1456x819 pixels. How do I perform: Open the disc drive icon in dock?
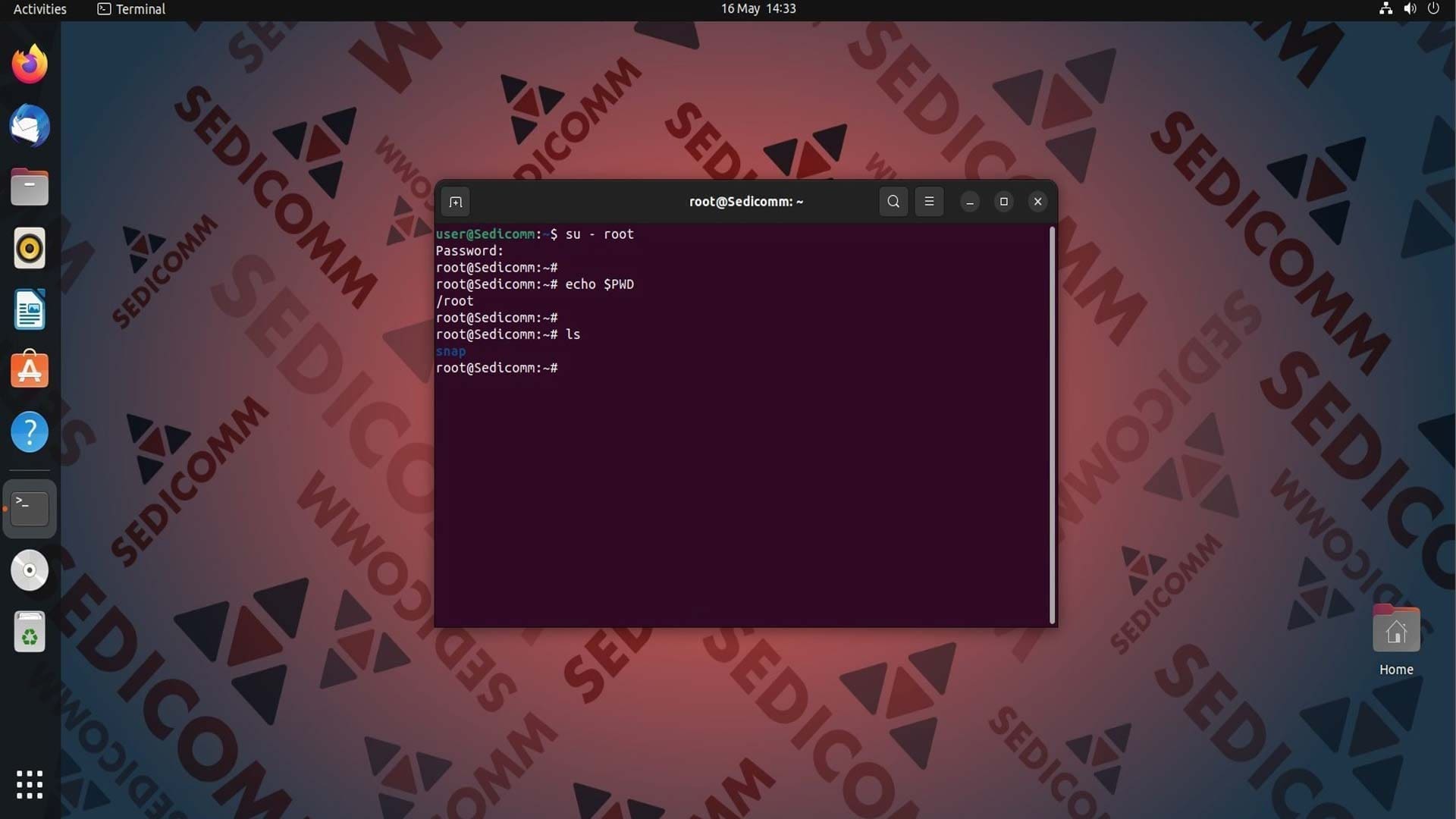[30, 570]
